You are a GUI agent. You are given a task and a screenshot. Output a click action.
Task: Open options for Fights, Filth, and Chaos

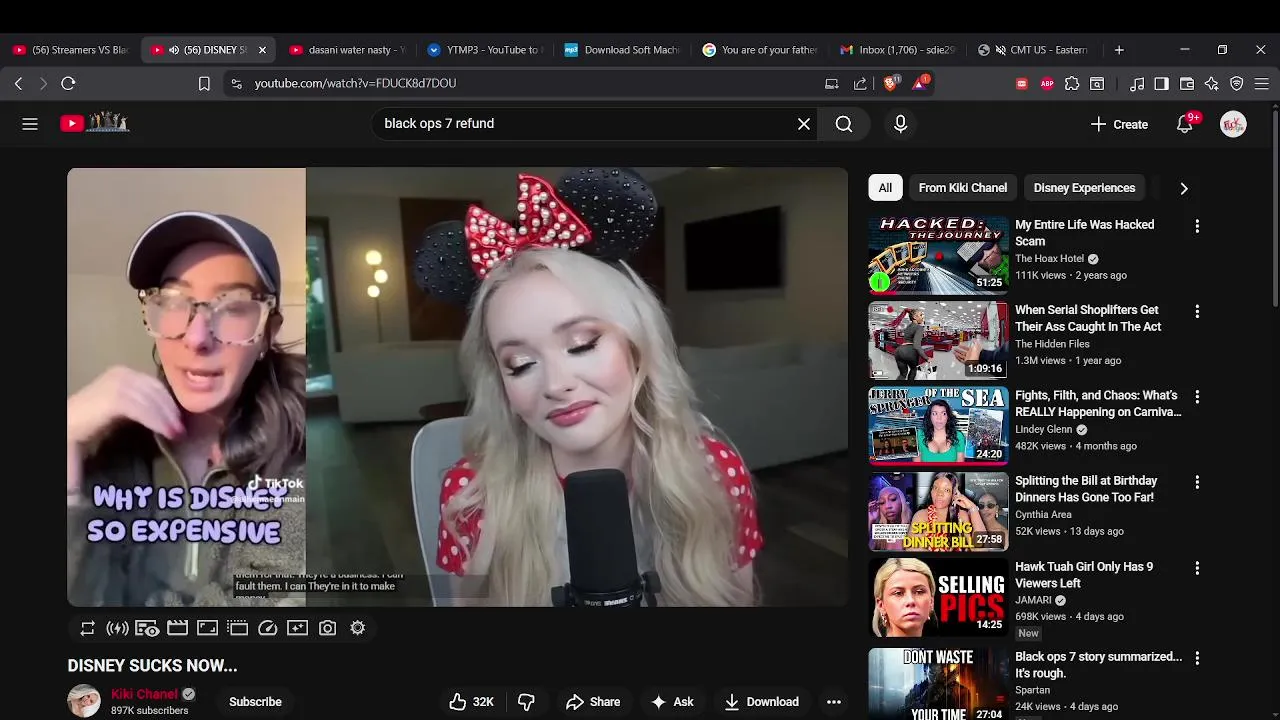1197,397
